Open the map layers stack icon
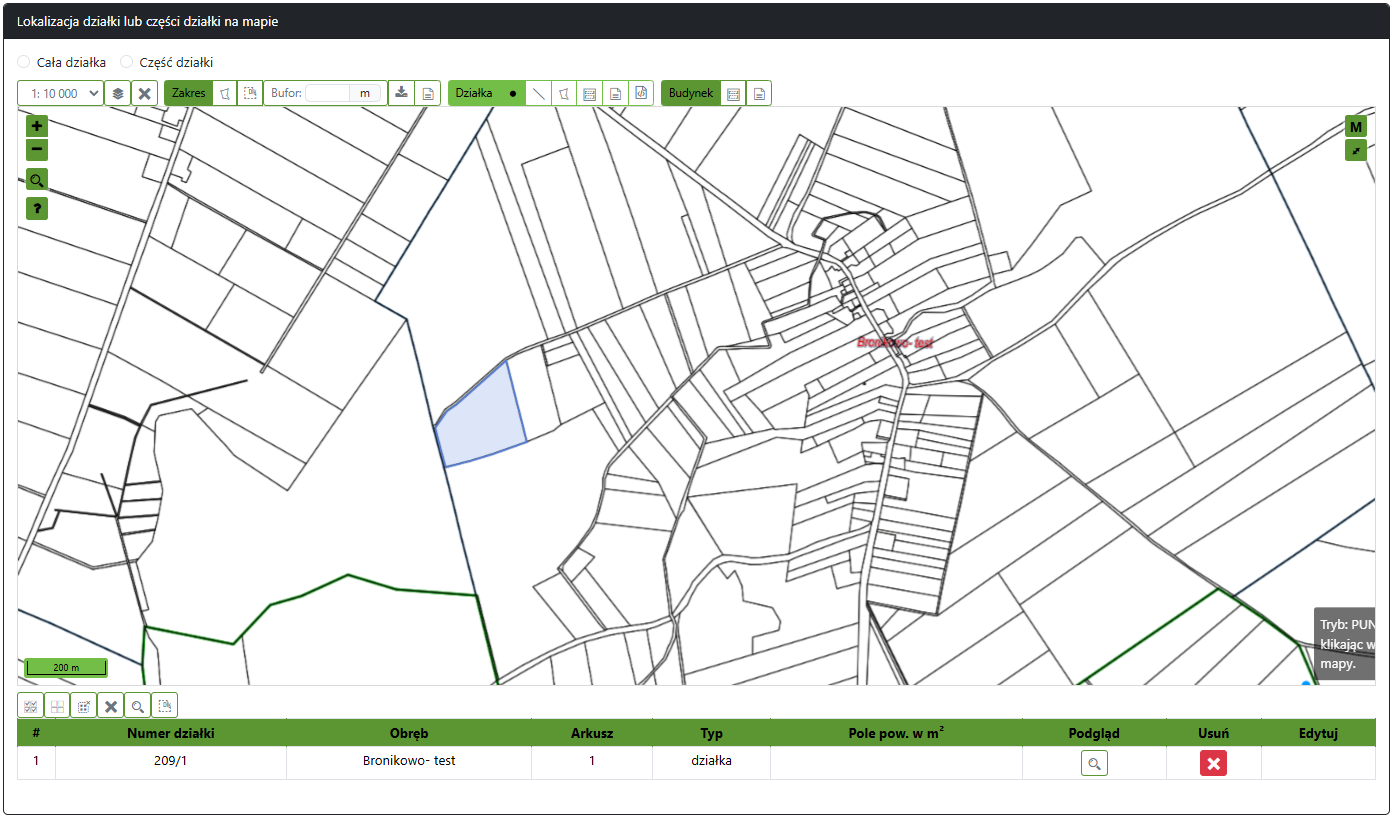This screenshot has width=1393, height=818. click(118, 93)
